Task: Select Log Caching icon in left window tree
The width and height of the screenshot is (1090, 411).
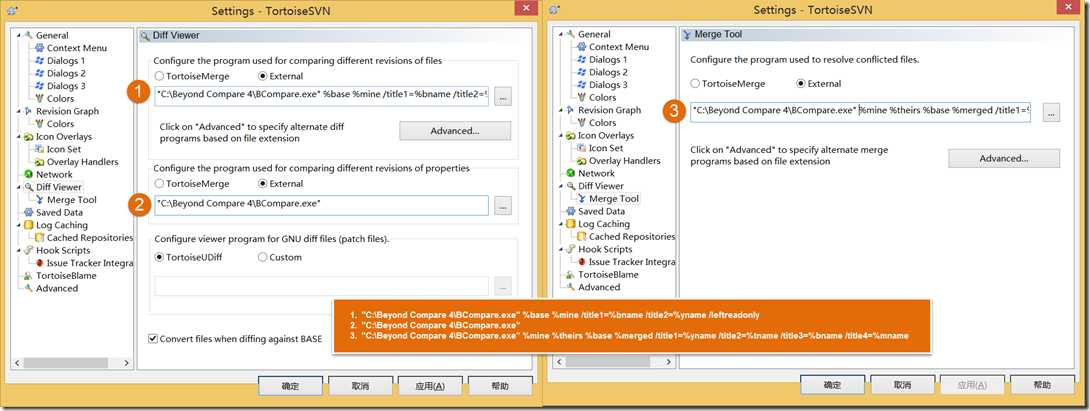Action: click(29, 225)
